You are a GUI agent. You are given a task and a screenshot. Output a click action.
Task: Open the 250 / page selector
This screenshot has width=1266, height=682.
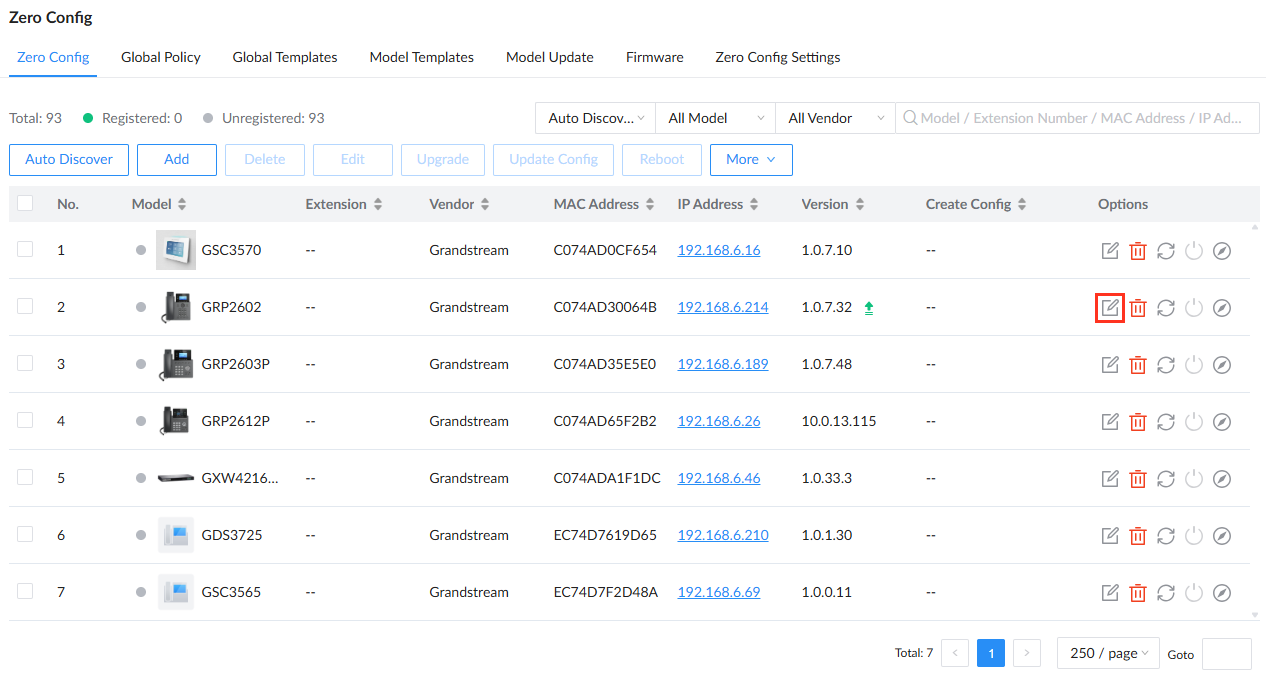pos(1108,653)
